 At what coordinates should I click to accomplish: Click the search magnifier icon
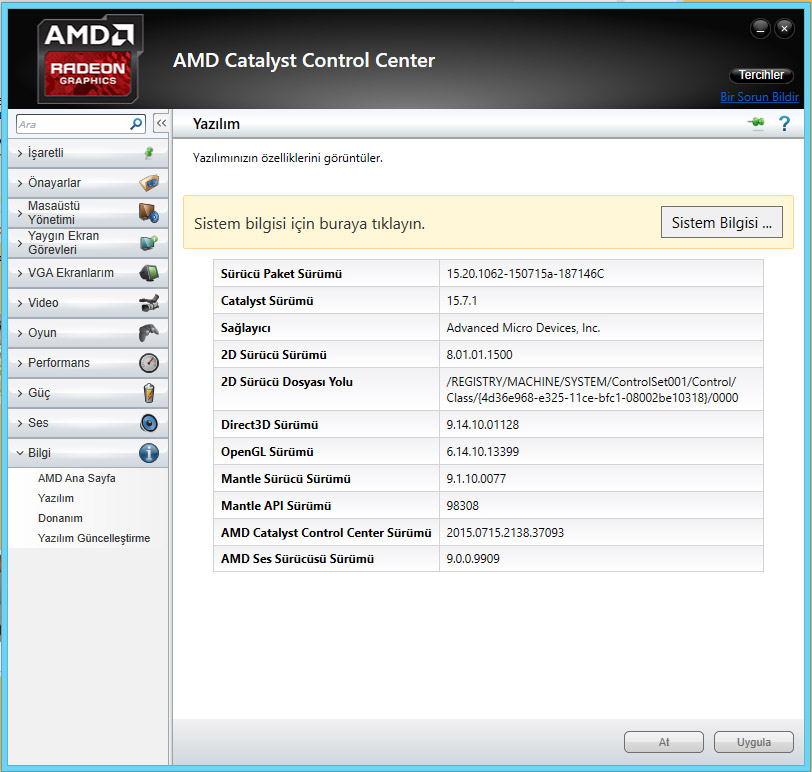136,124
